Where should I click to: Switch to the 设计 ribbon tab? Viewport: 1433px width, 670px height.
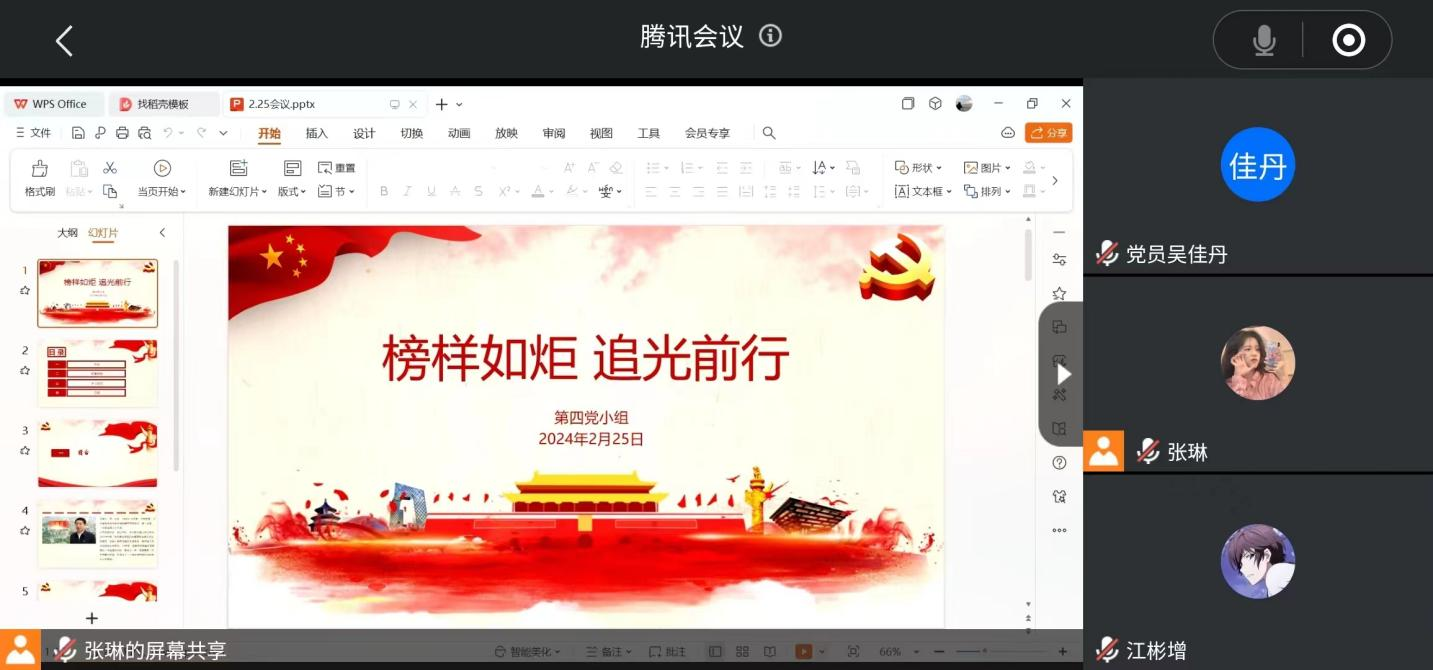pos(364,133)
